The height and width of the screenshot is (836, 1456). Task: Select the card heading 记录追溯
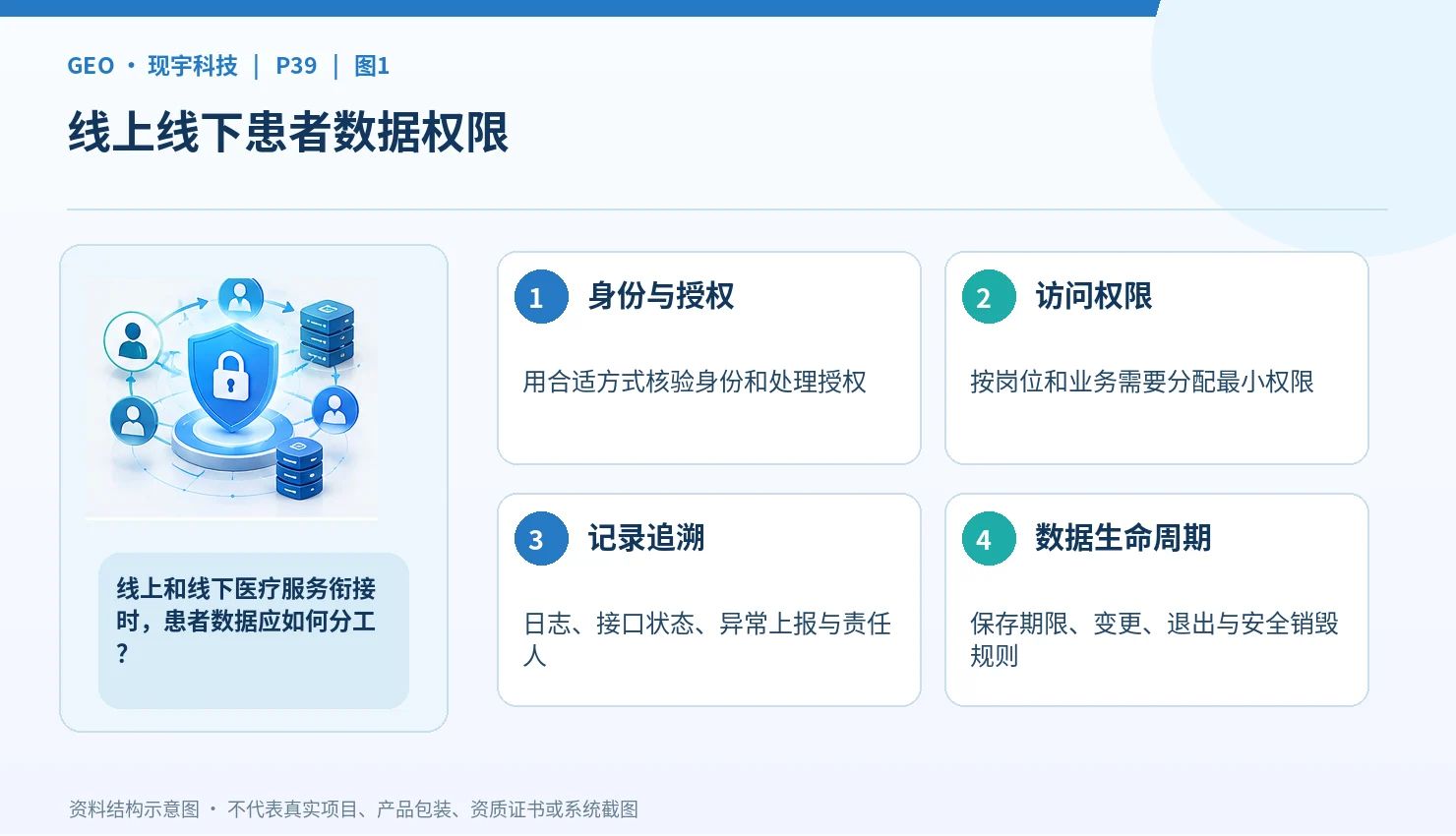click(646, 538)
